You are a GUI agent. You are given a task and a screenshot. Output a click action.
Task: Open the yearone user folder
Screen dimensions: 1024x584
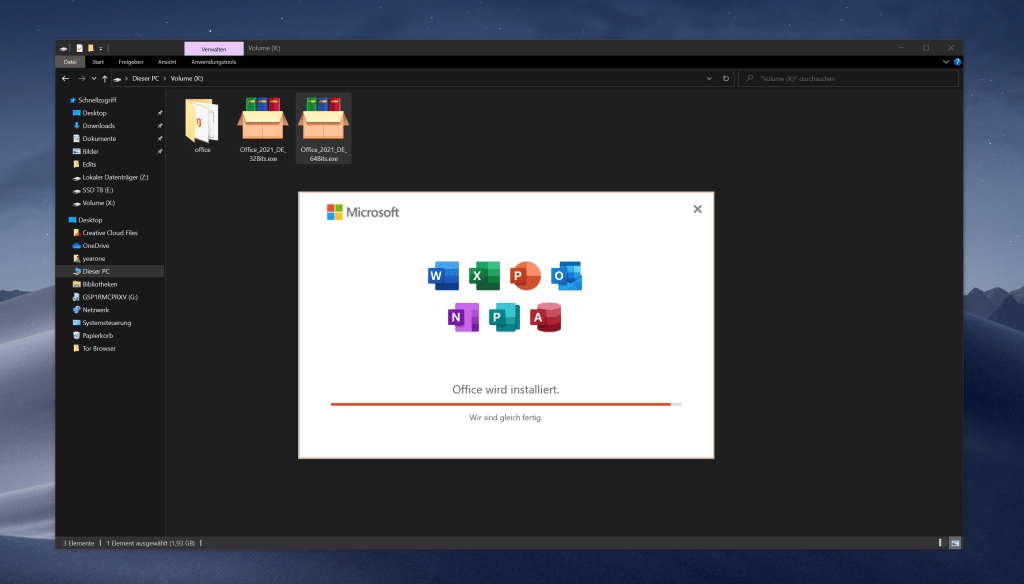93,259
